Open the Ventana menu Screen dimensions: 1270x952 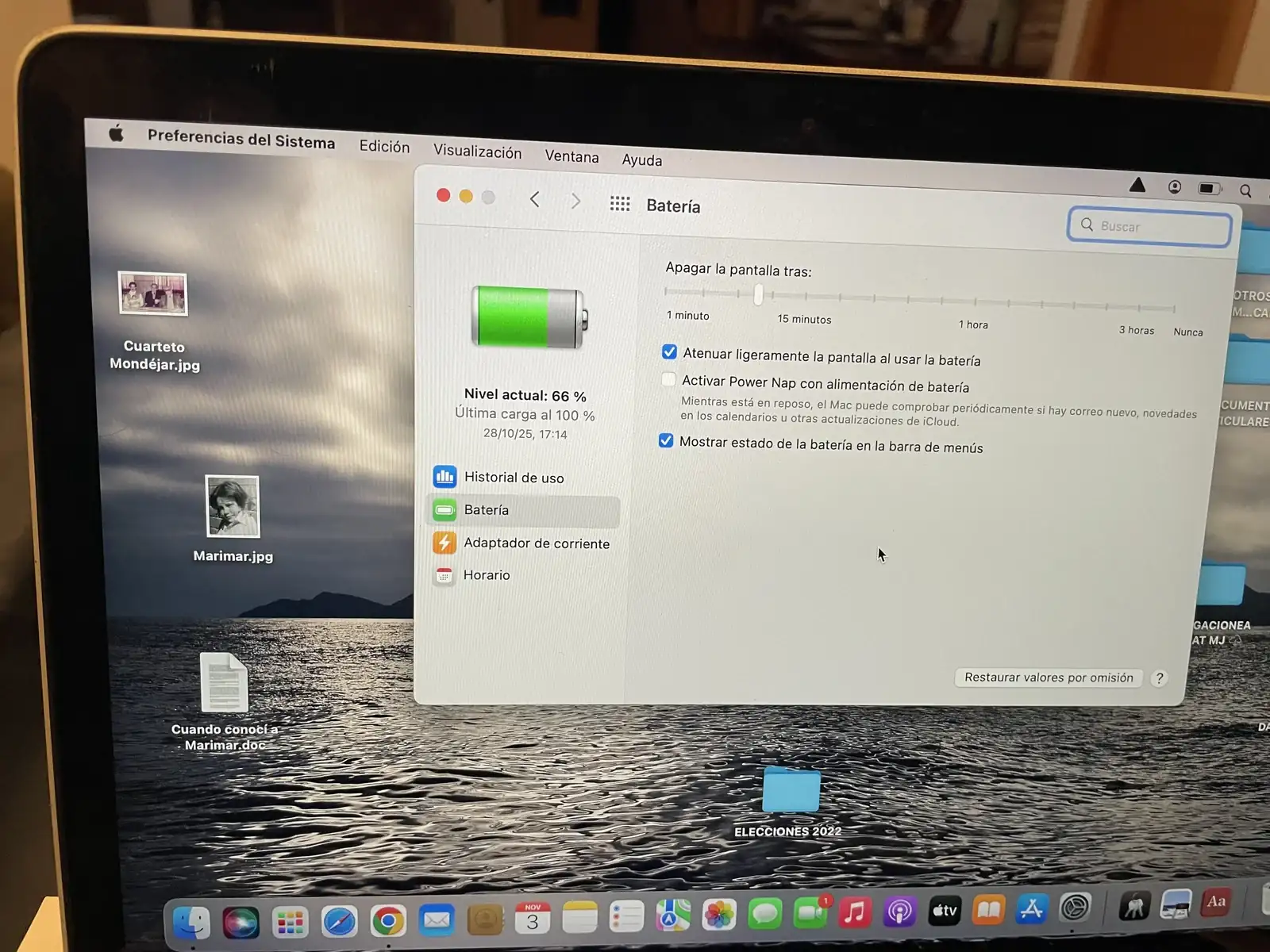tap(571, 156)
